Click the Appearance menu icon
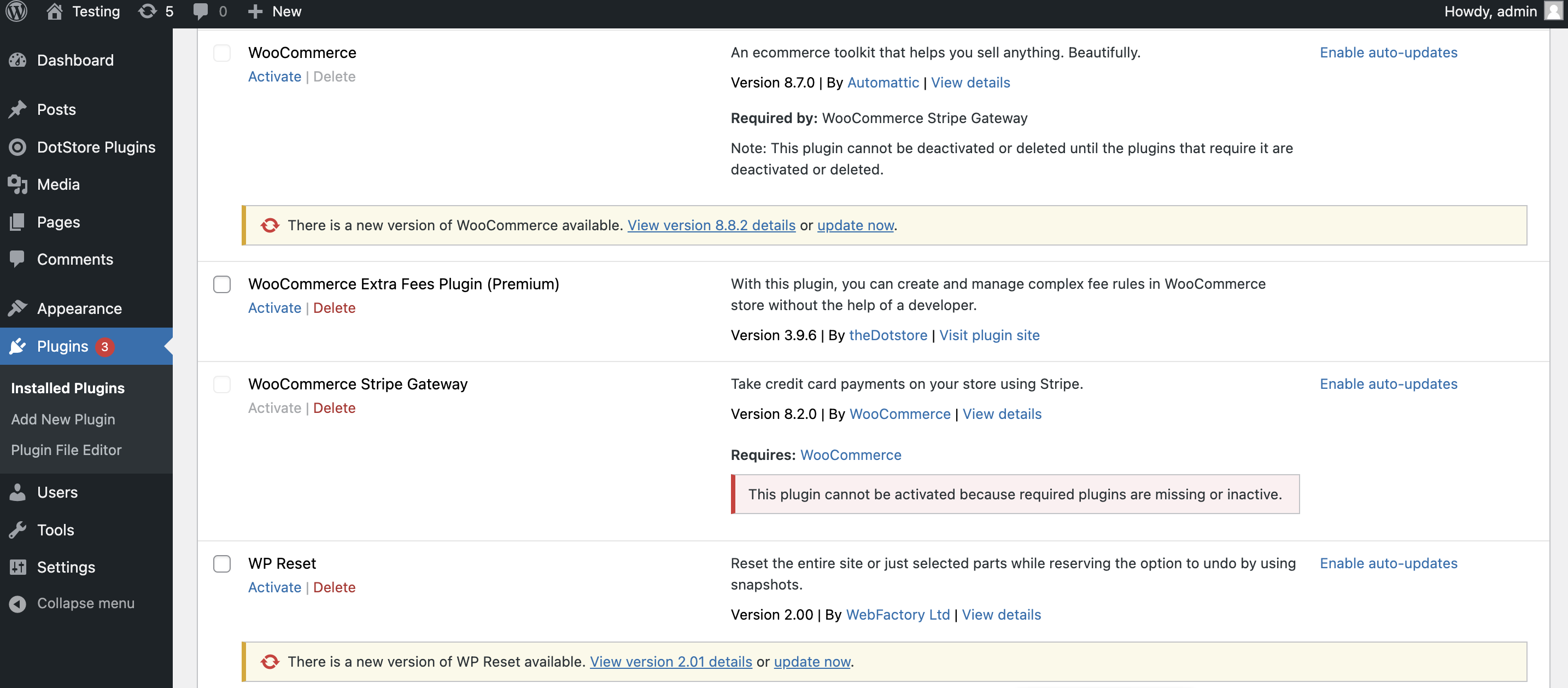Image resolution: width=1568 pixels, height=688 pixels. [19, 307]
